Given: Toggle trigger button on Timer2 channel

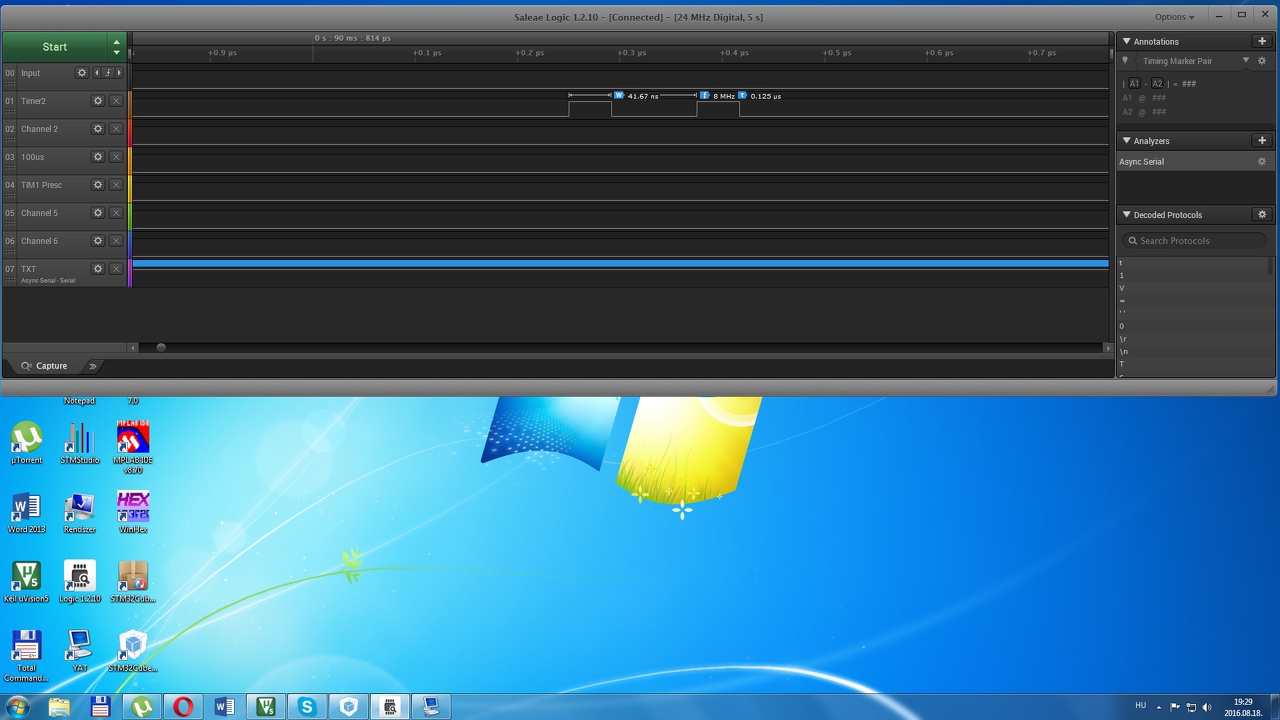Looking at the screenshot, I should tap(116, 101).
